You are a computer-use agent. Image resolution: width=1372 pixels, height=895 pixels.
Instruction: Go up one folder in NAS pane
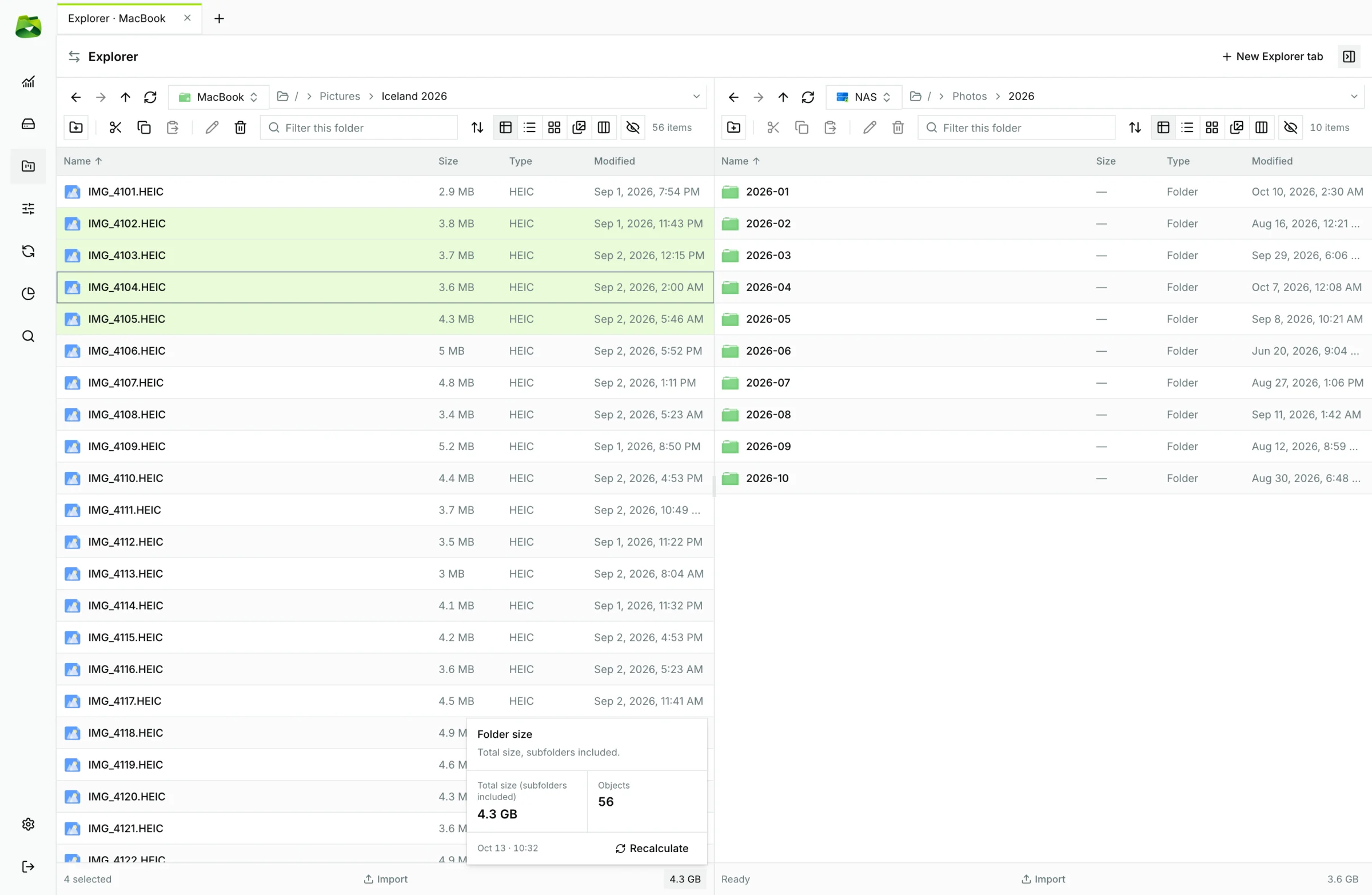[x=783, y=97]
